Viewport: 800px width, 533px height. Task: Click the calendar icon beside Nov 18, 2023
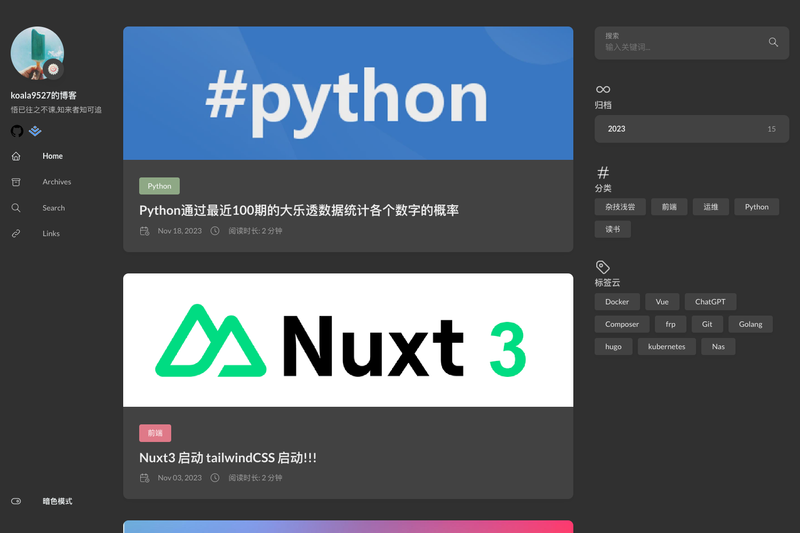(144, 231)
